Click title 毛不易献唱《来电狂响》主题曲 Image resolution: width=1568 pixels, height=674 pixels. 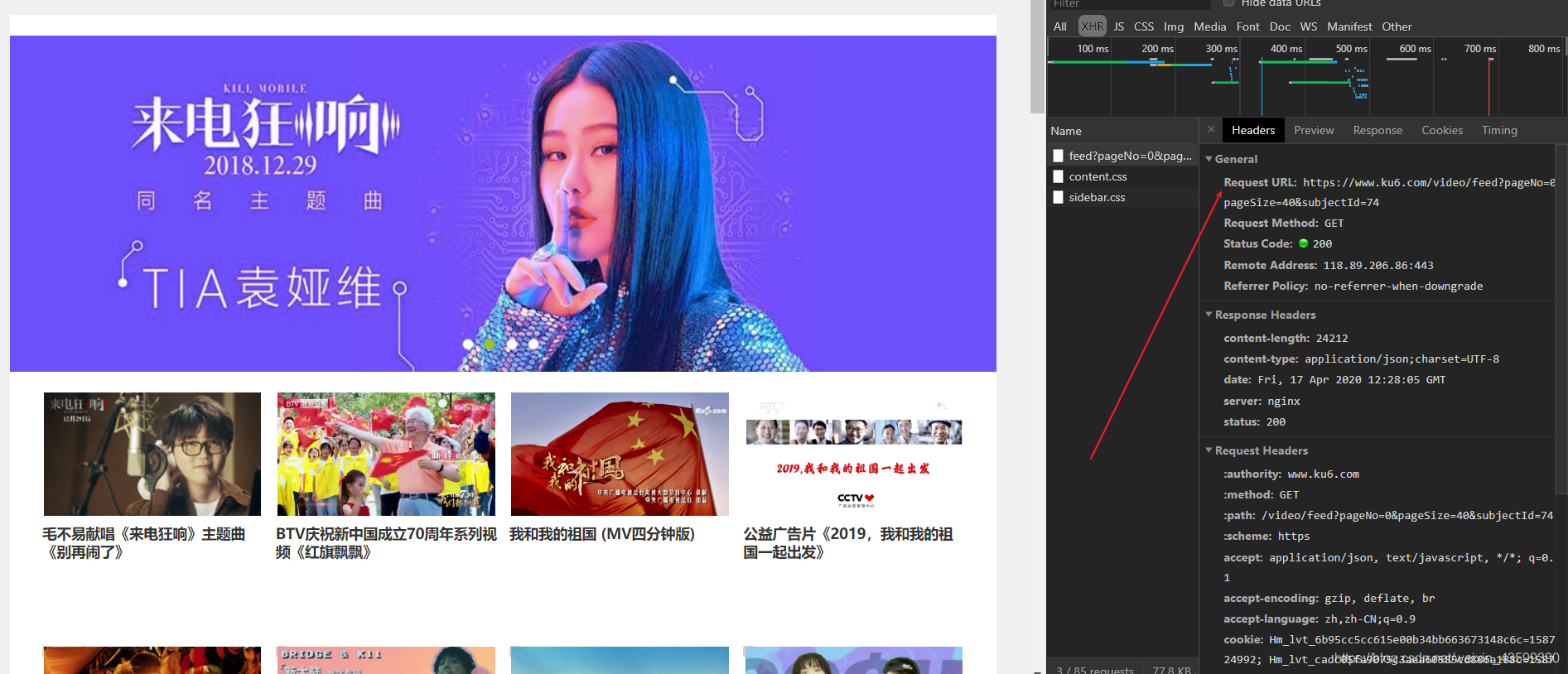tap(144, 543)
